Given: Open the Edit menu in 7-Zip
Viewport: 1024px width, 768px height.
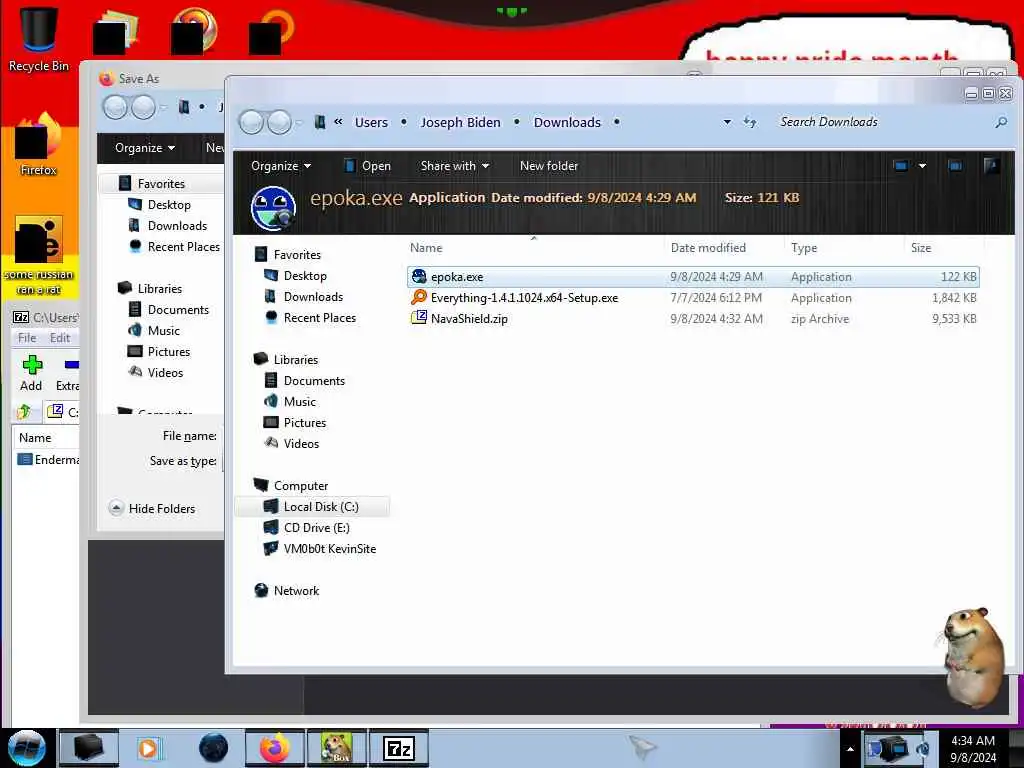Looking at the screenshot, I should [59, 338].
